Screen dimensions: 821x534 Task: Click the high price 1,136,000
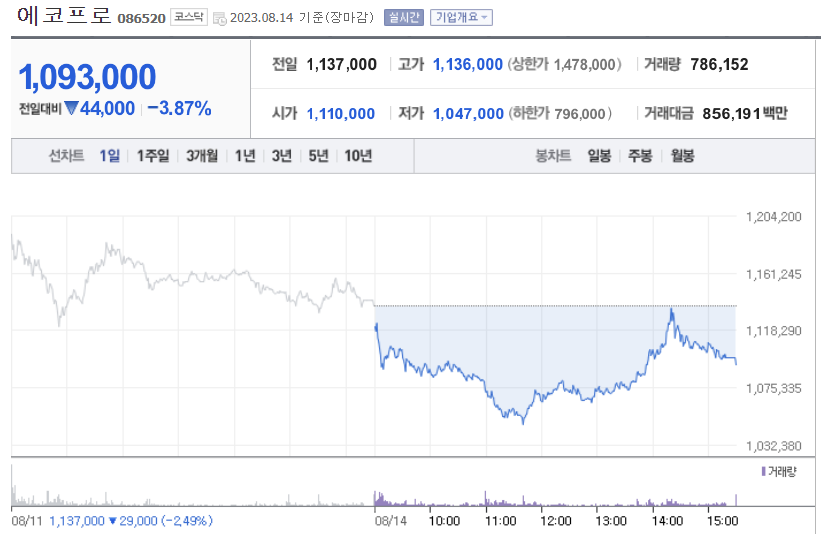click(x=468, y=64)
